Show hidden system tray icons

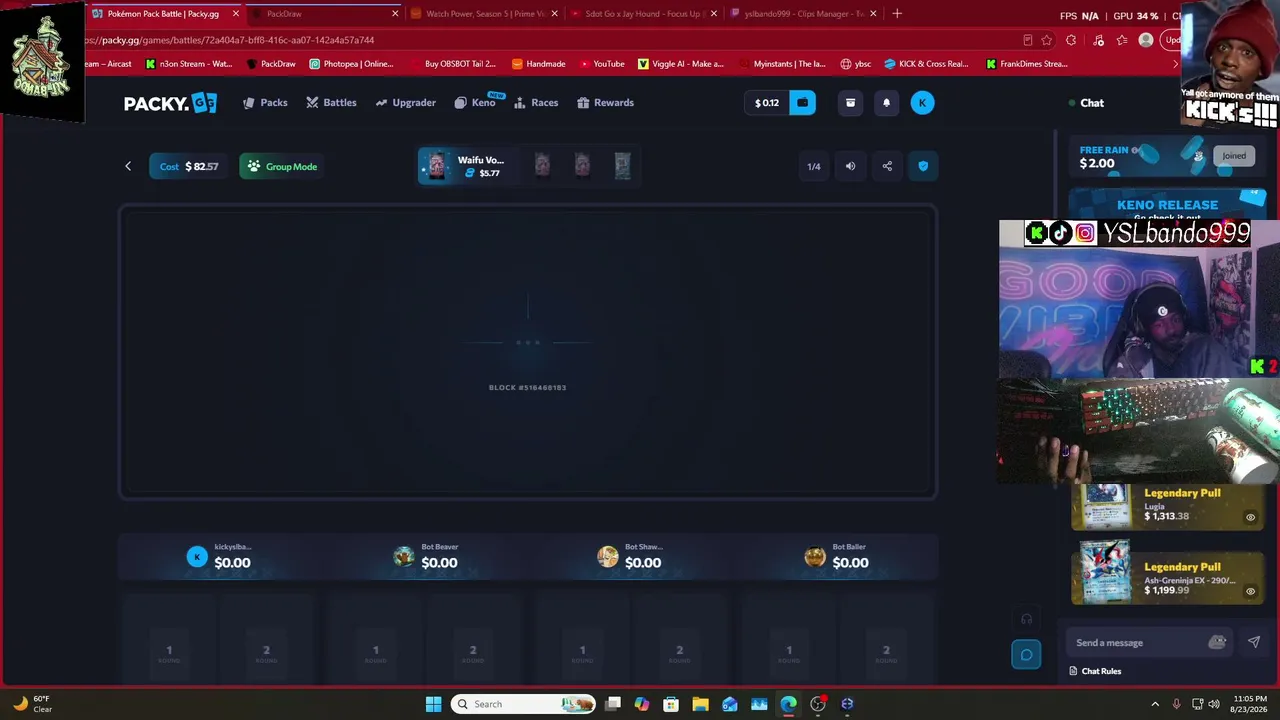[1155, 704]
